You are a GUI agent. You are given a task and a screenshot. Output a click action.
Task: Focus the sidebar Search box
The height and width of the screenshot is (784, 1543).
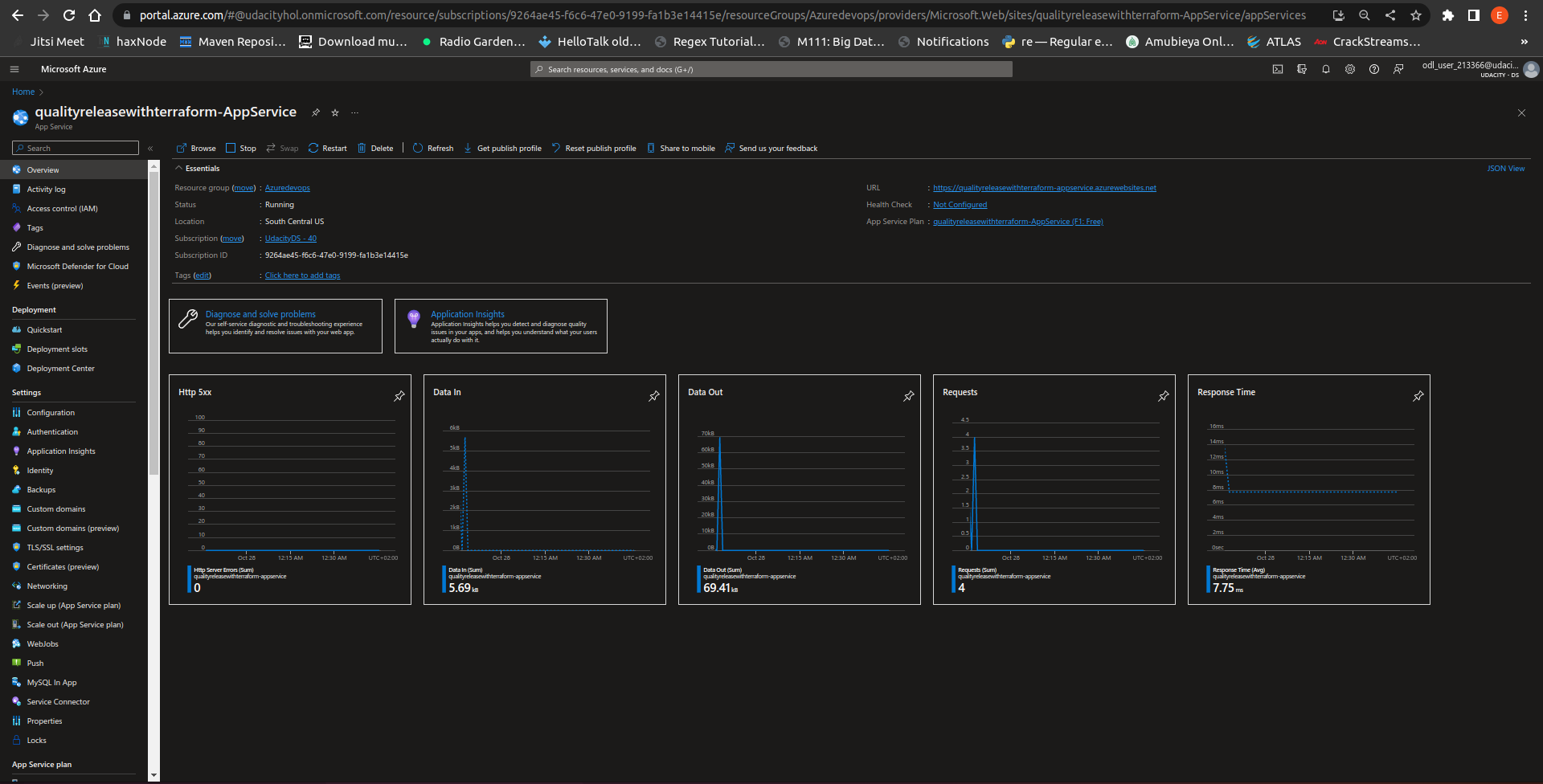[x=76, y=148]
